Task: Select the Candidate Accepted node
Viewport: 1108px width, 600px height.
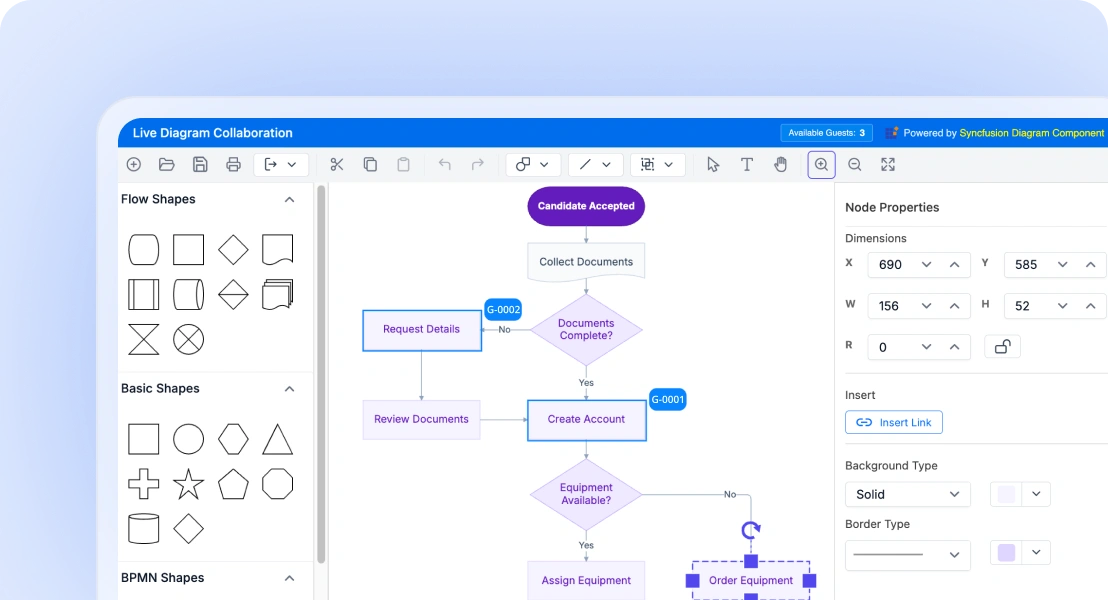Action: coord(586,206)
